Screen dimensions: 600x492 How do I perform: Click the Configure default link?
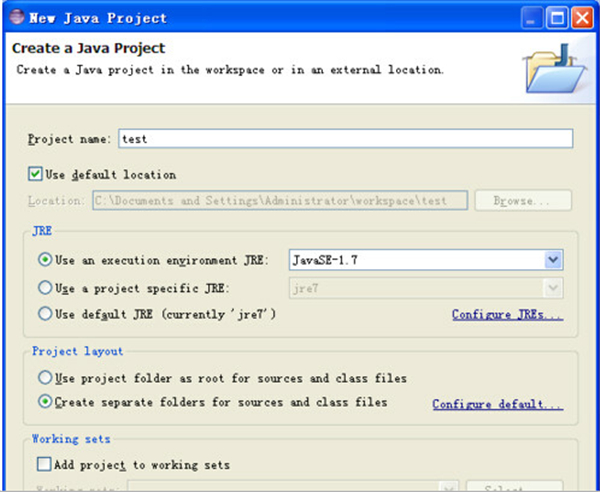click(x=497, y=405)
